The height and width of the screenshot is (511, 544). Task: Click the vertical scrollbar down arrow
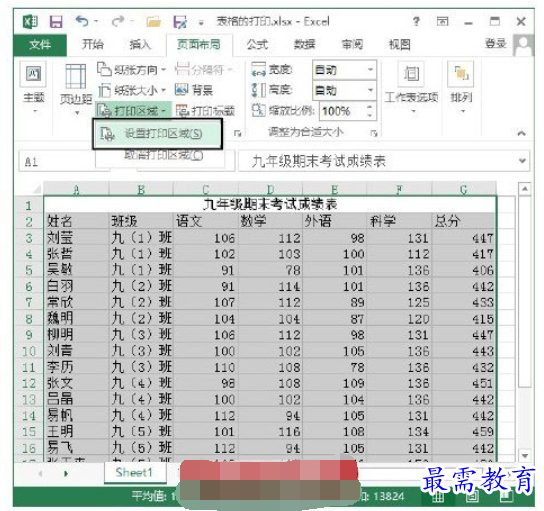525,455
